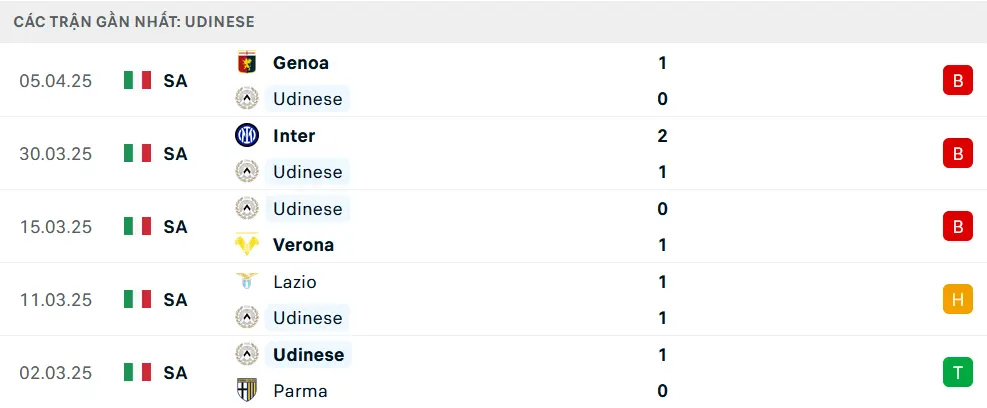The width and height of the screenshot is (987, 408).
Task: Click red B badge for Genoa match
Action: pyautogui.click(x=957, y=81)
